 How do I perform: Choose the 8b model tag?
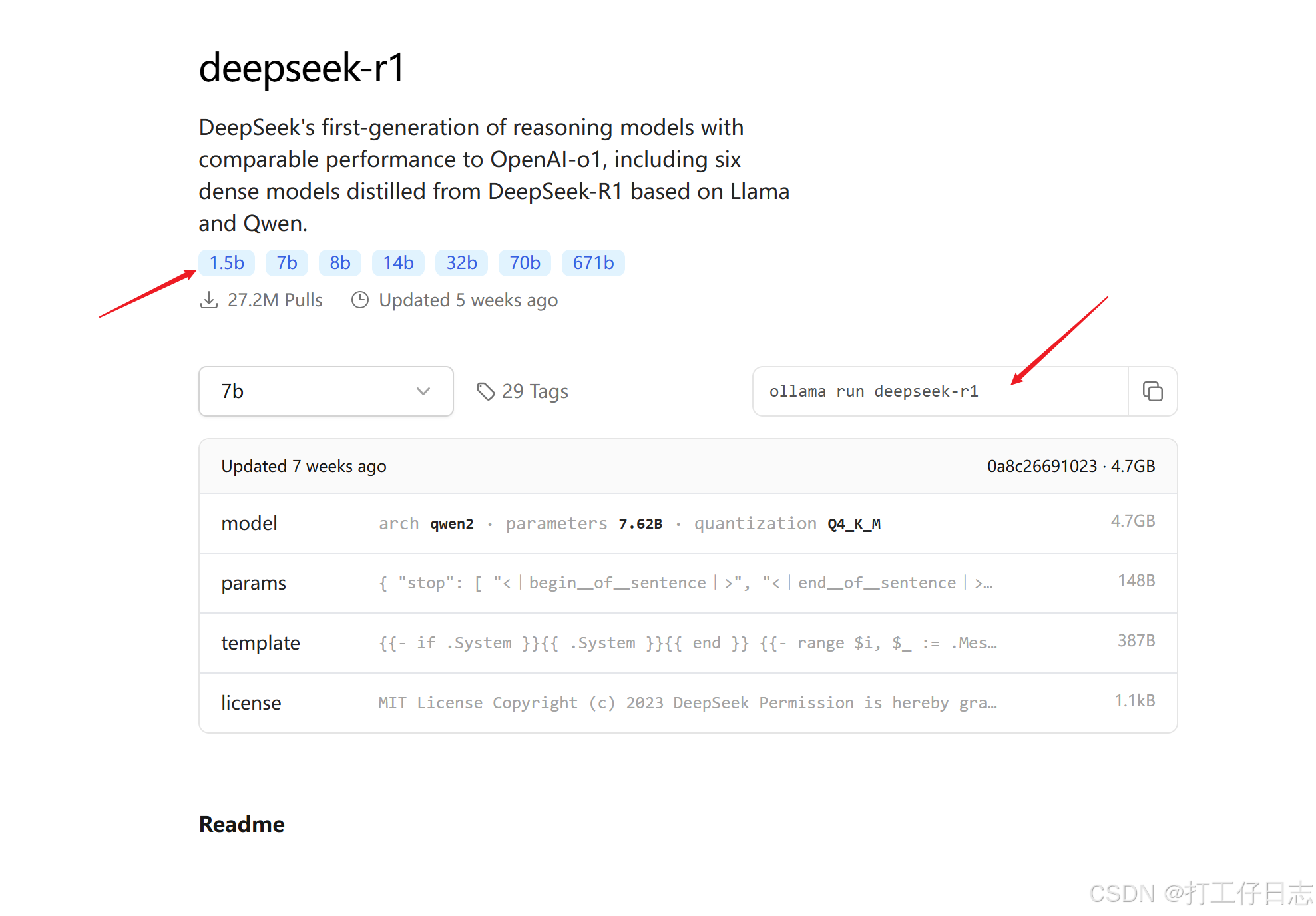click(x=339, y=263)
